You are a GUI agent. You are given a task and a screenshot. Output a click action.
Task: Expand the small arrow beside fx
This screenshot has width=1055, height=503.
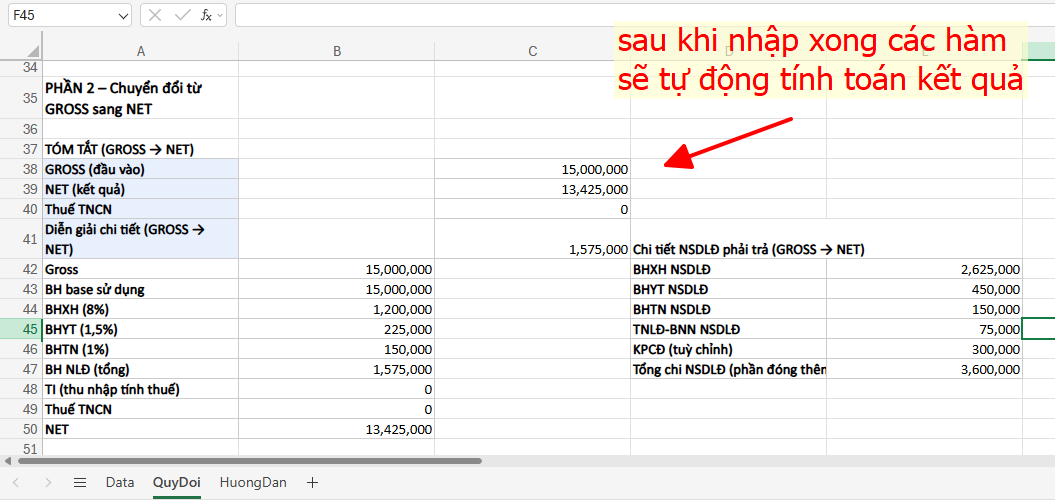coord(219,15)
